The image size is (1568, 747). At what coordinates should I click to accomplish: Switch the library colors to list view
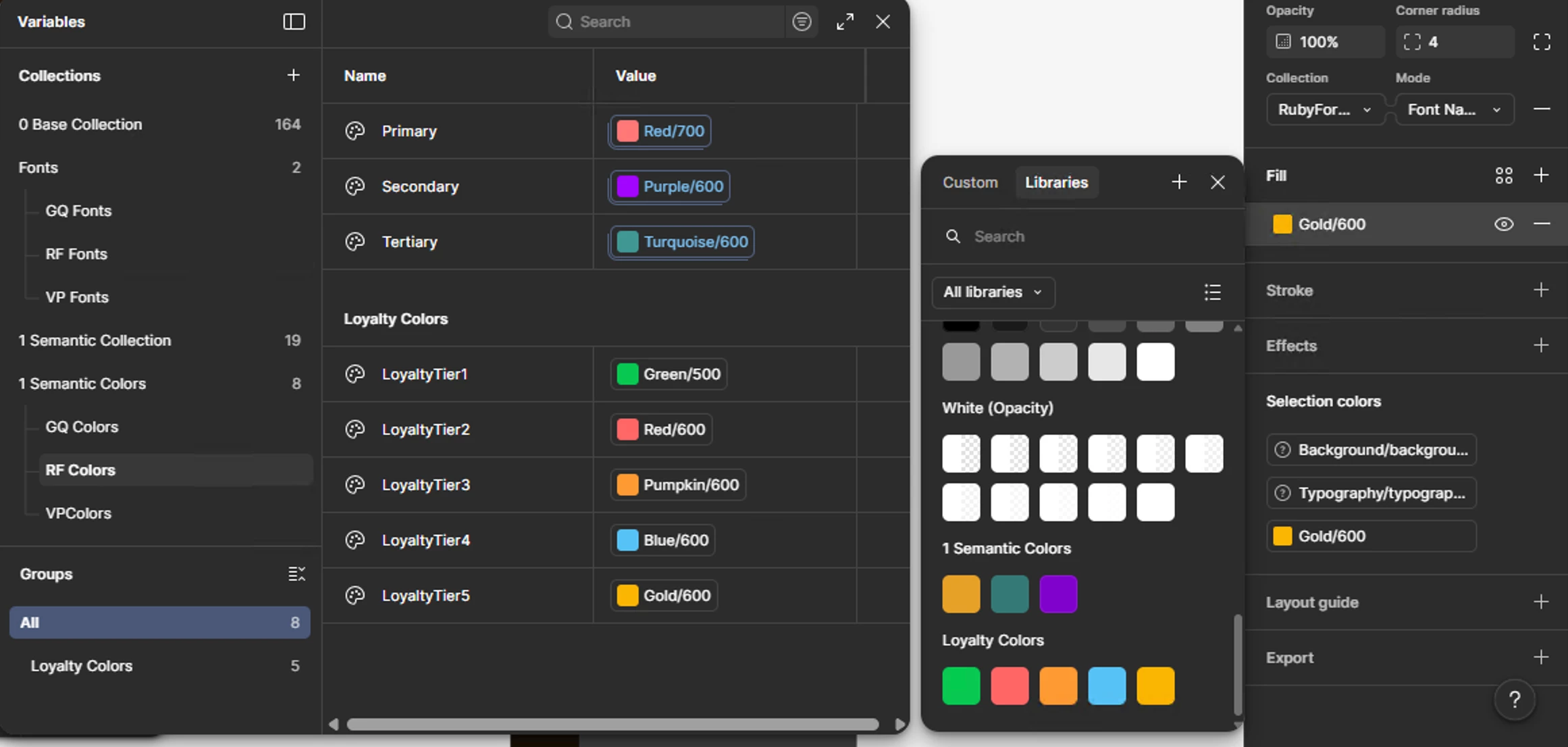(1212, 292)
